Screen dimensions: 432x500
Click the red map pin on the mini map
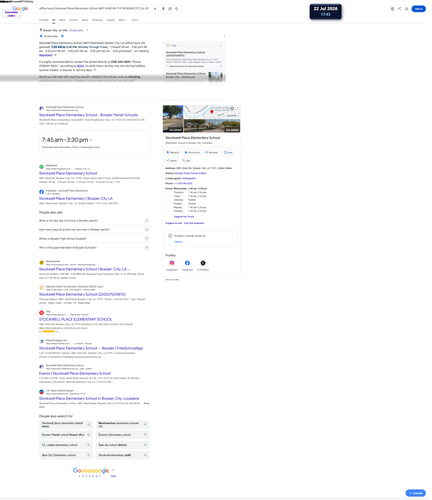tap(211, 112)
